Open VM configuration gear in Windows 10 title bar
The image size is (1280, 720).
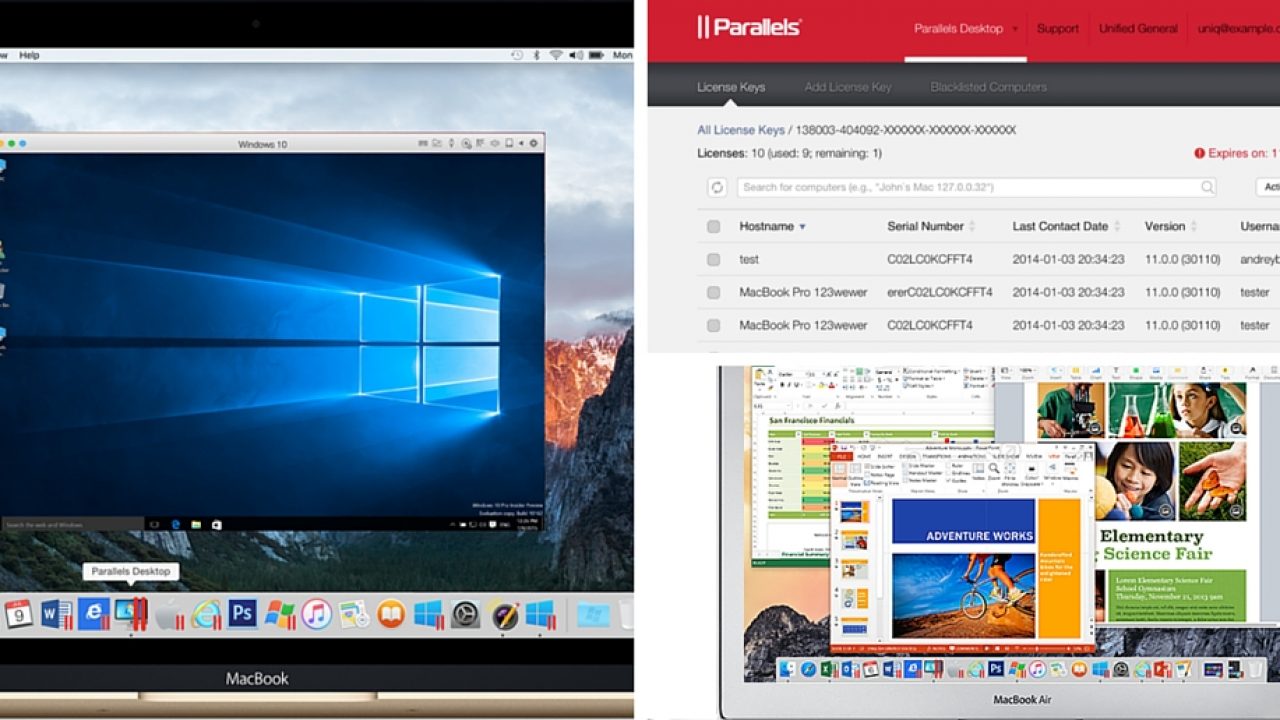coord(534,144)
